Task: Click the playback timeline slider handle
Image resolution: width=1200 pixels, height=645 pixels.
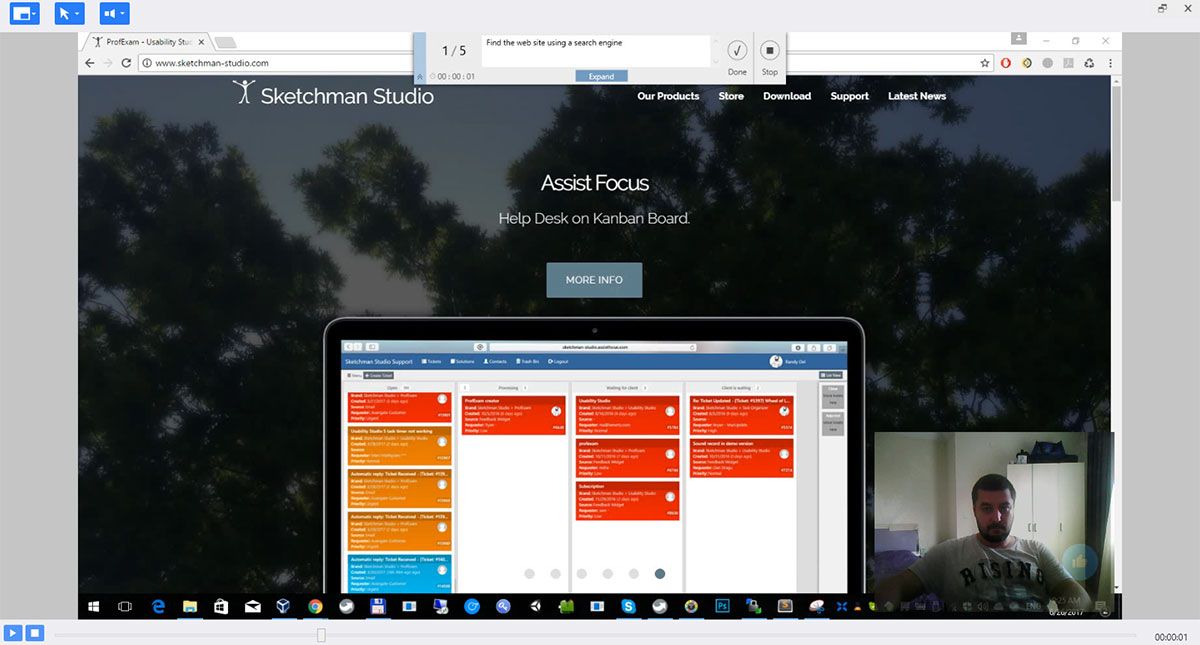Action: point(321,635)
